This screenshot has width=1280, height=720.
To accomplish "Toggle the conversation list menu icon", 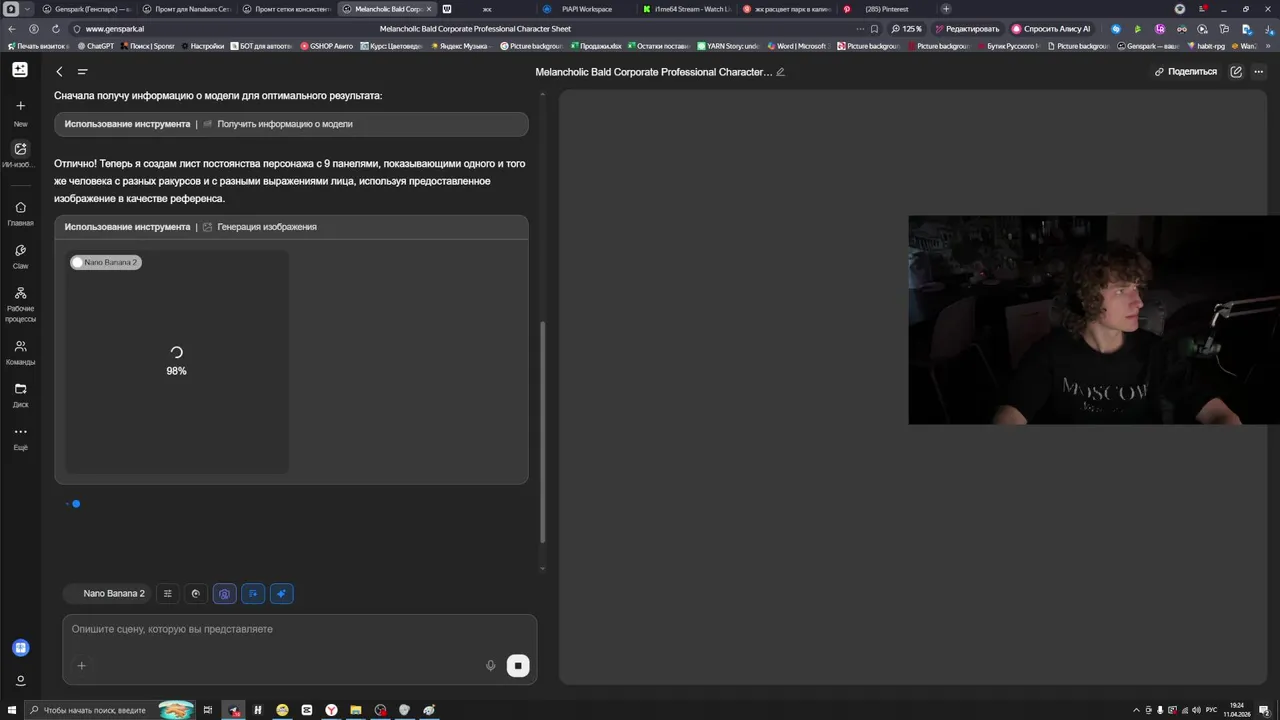I will point(82,71).
